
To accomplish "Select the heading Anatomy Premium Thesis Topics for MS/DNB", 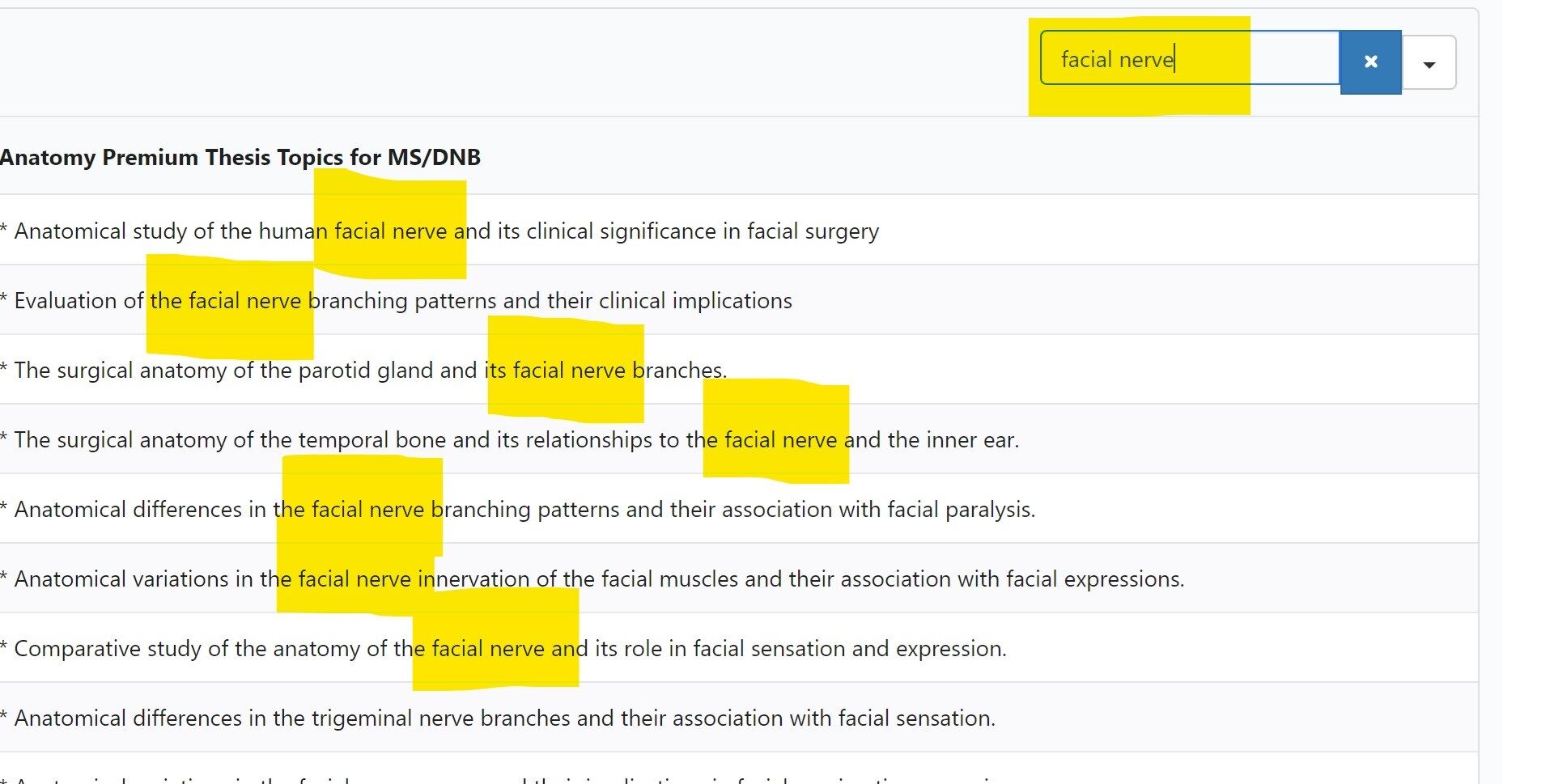I will pos(240,157).
